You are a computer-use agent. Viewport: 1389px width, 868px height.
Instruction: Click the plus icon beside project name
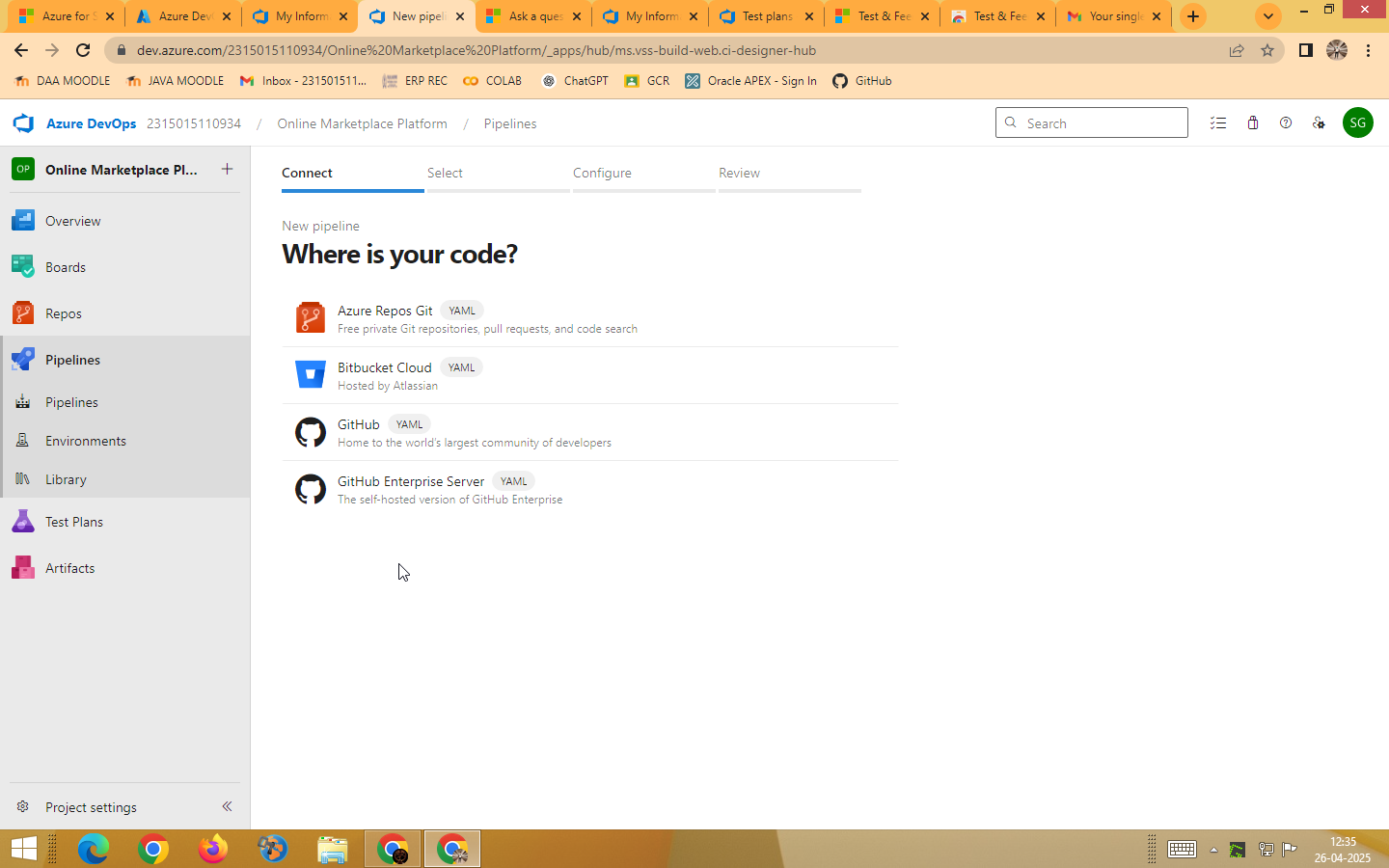click(x=227, y=169)
